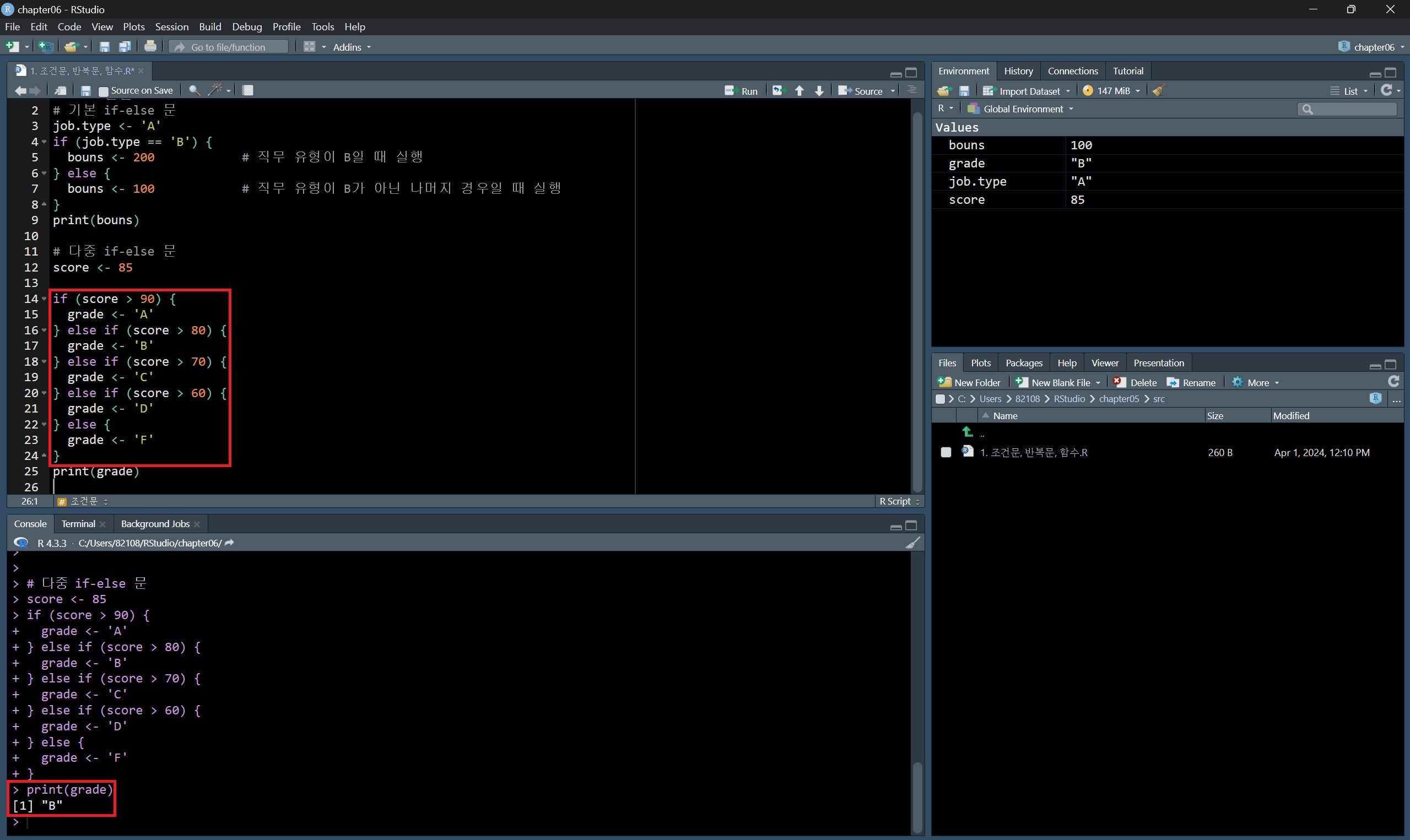
Task: Clear environment objects with the broom icon
Action: pyautogui.click(x=1159, y=90)
